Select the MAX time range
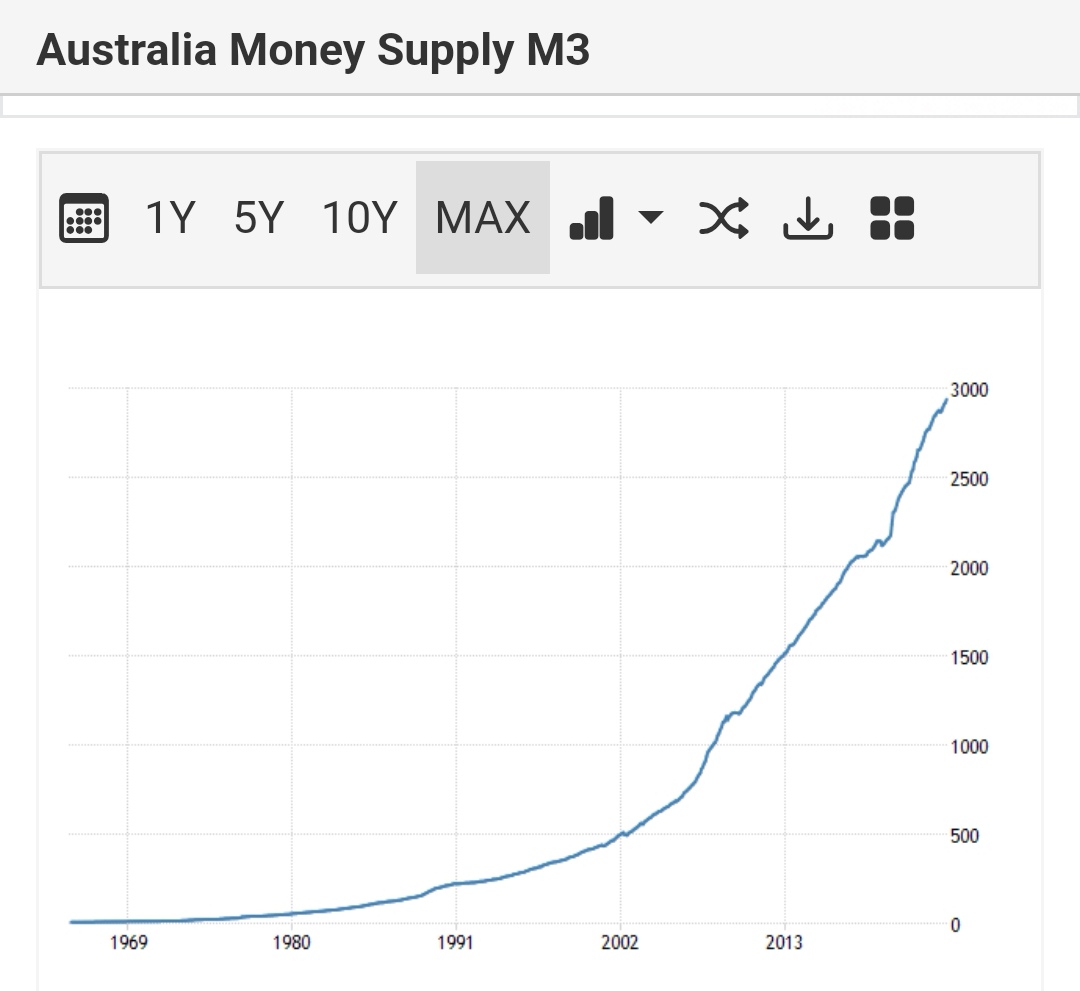This screenshot has height=991, width=1080. [483, 218]
